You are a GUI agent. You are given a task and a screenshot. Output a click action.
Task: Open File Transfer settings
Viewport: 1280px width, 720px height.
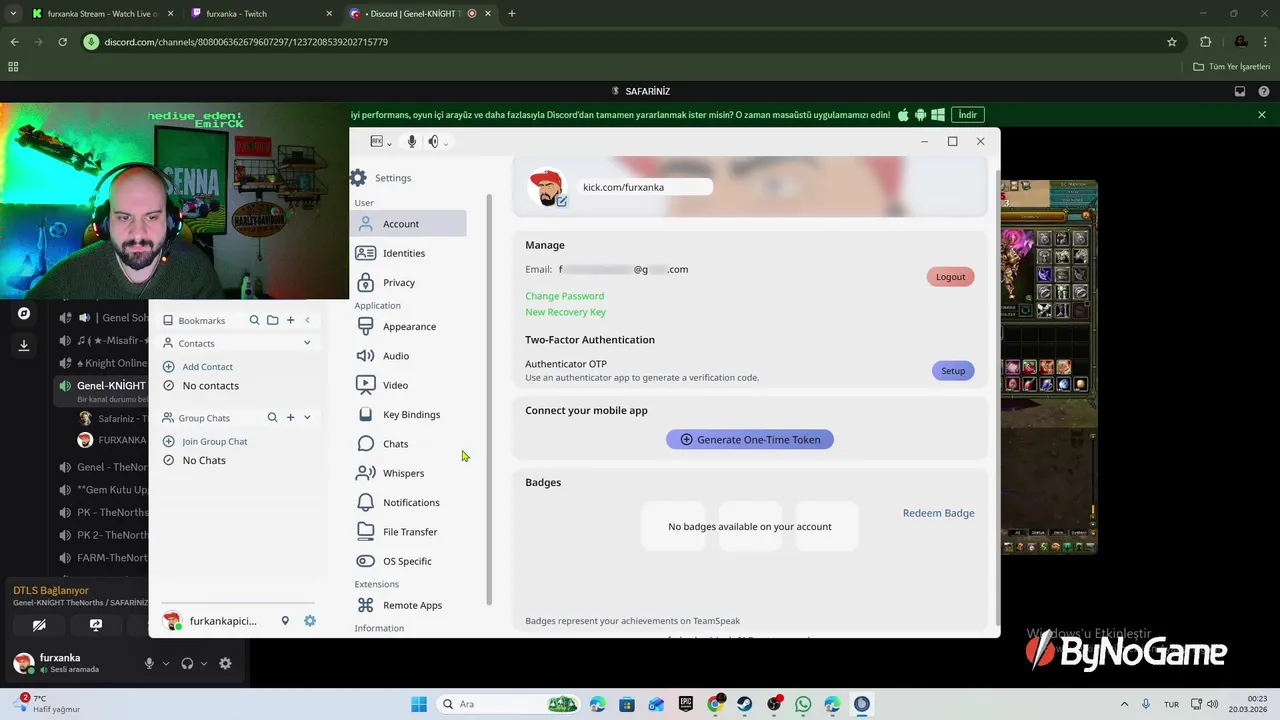[x=409, y=531]
